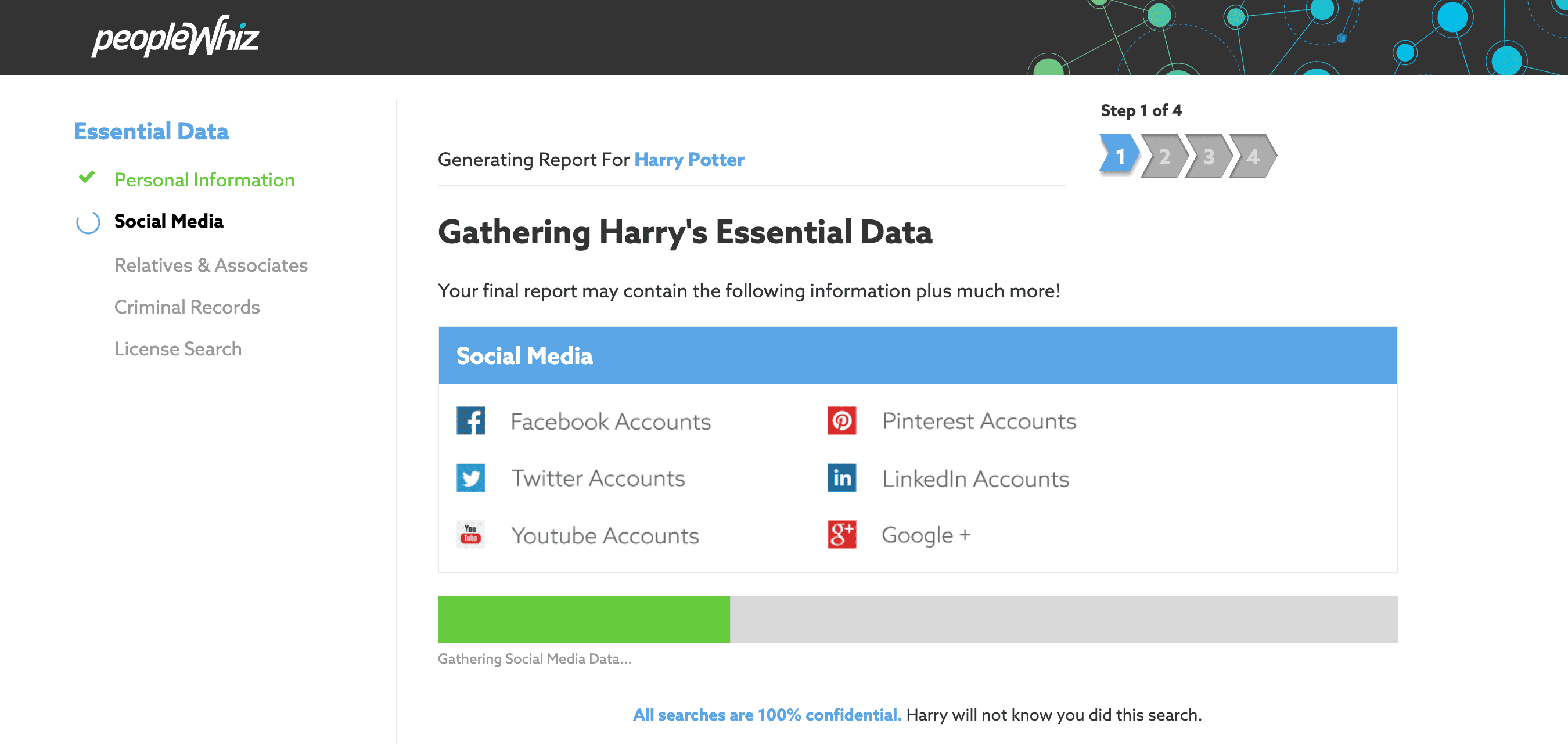1568x749 pixels.
Task: Click the Social Media panel header
Action: (x=918, y=356)
